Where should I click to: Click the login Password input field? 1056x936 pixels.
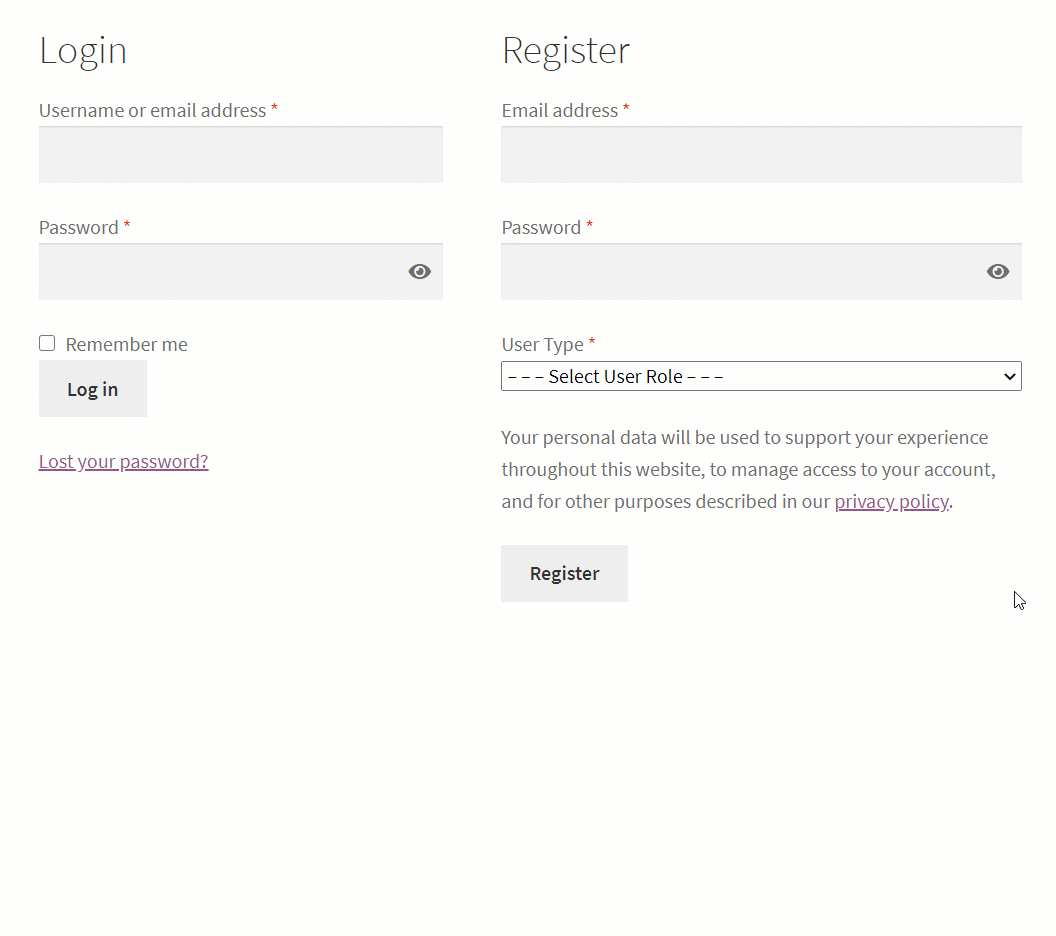[220, 271]
